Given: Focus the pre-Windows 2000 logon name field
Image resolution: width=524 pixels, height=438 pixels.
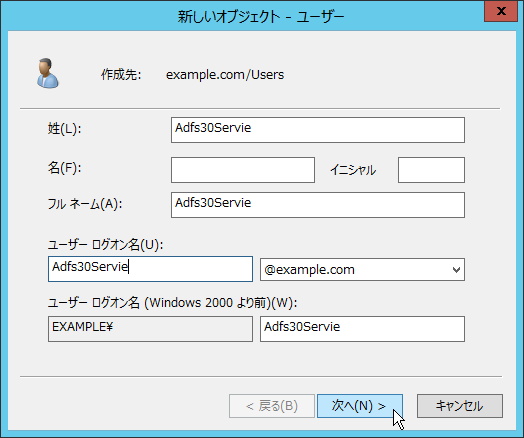Looking at the screenshot, I should 362,329.
